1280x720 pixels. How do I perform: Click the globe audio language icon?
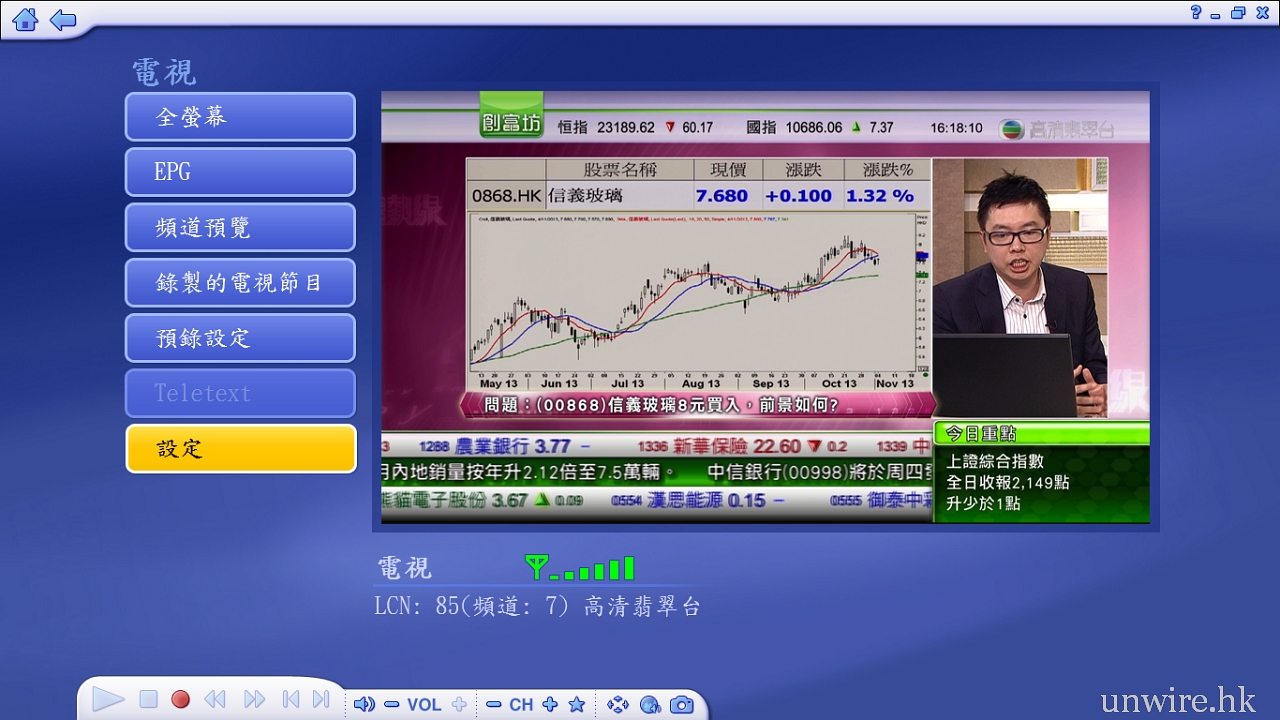click(x=650, y=705)
